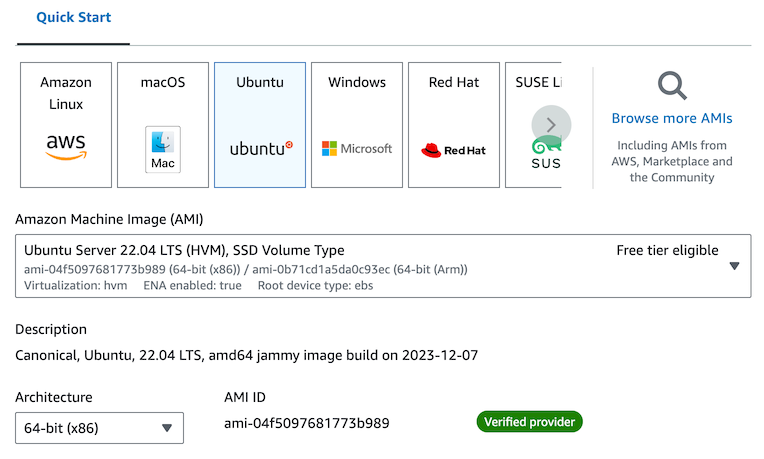Click the Amazon Linux tile title text
Image resolution: width=764 pixels, height=459 pixels.
pyautogui.click(x=66, y=93)
